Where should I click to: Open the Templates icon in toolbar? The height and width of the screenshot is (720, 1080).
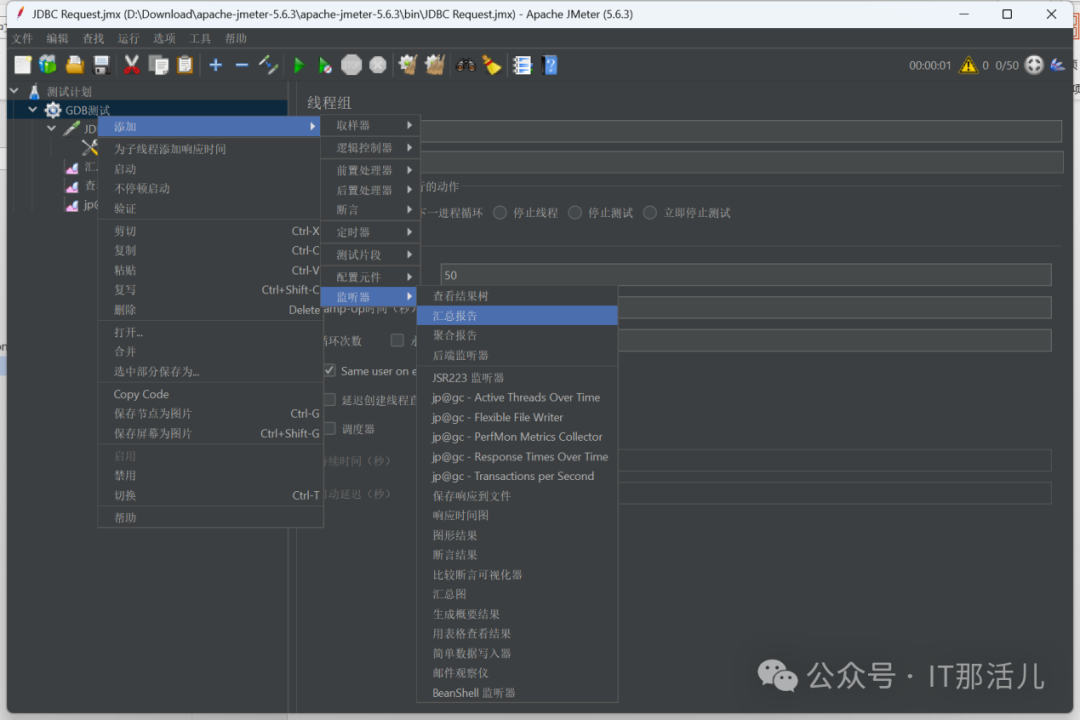pyautogui.click(x=48, y=65)
